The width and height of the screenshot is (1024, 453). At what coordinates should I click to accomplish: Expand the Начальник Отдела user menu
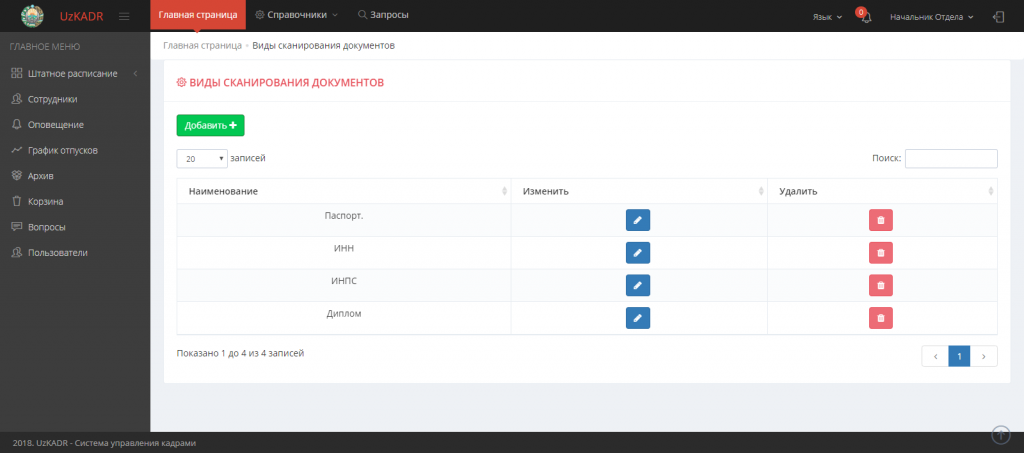point(931,16)
